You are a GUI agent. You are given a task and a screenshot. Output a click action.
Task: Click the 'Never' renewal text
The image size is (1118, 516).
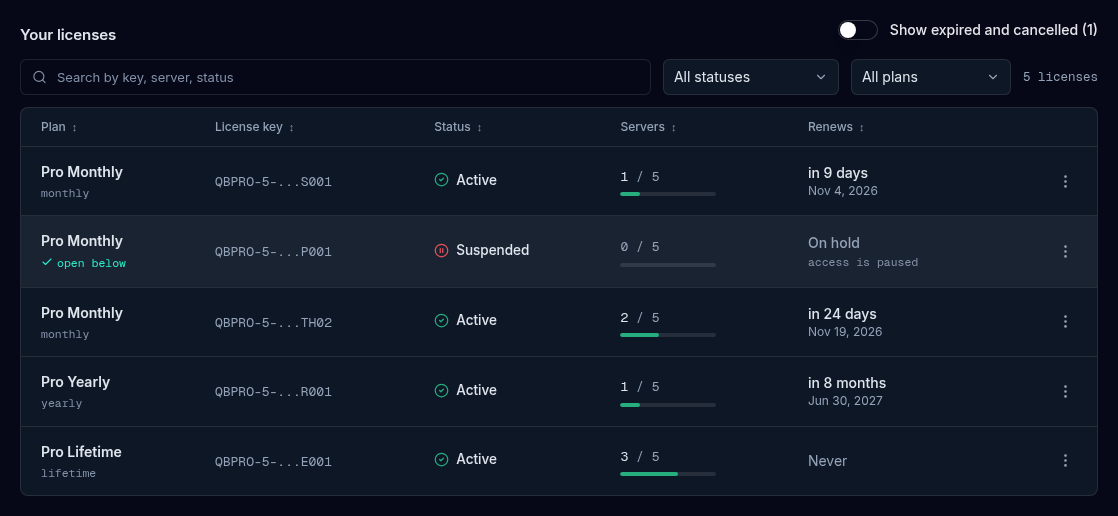click(x=827, y=461)
